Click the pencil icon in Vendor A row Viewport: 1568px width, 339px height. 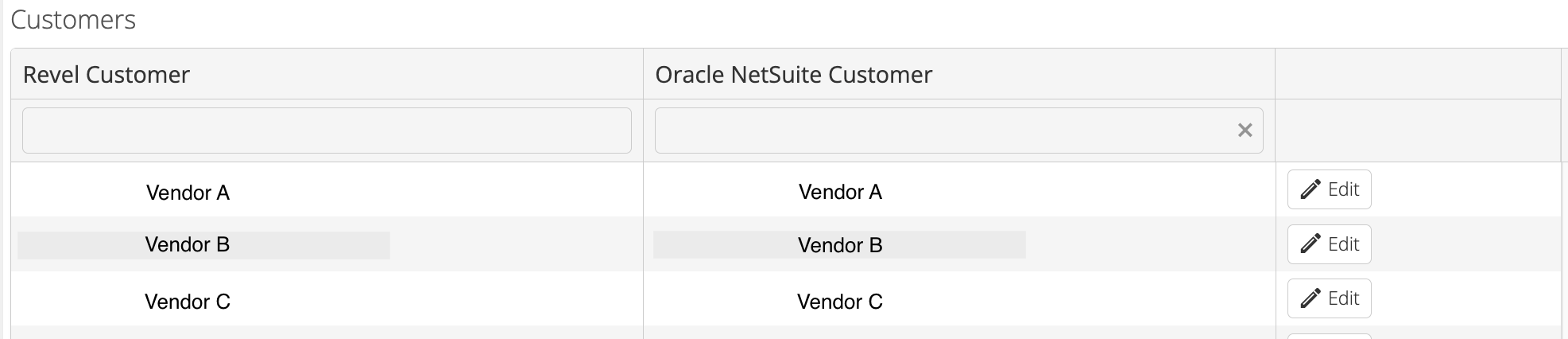[x=1310, y=189]
